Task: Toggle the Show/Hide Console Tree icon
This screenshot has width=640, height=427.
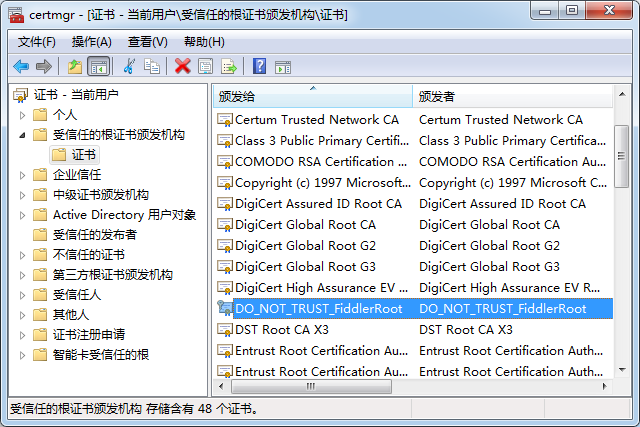Action: point(98,66)
